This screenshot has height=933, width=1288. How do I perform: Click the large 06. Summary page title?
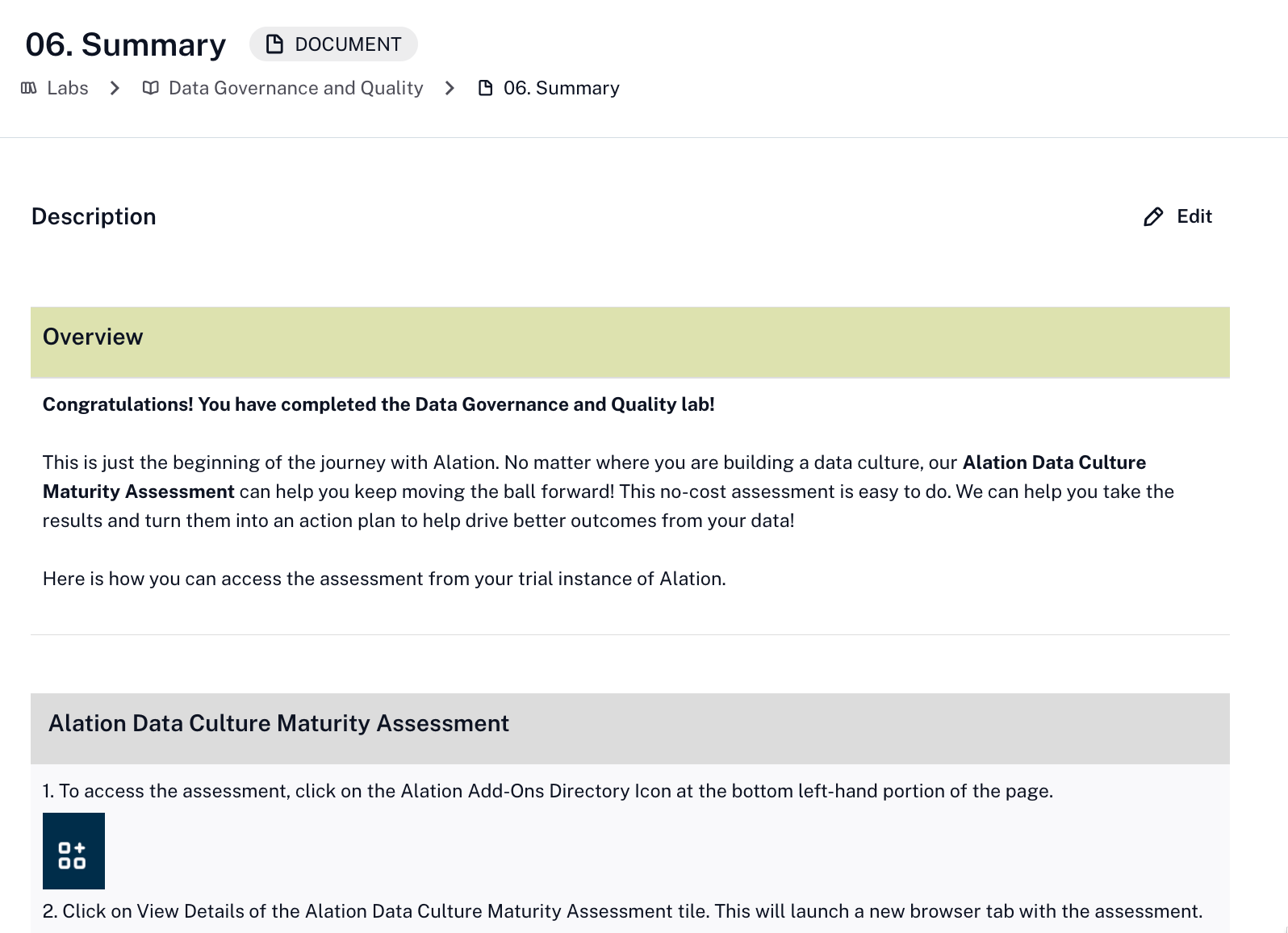[x=126, y=44]
